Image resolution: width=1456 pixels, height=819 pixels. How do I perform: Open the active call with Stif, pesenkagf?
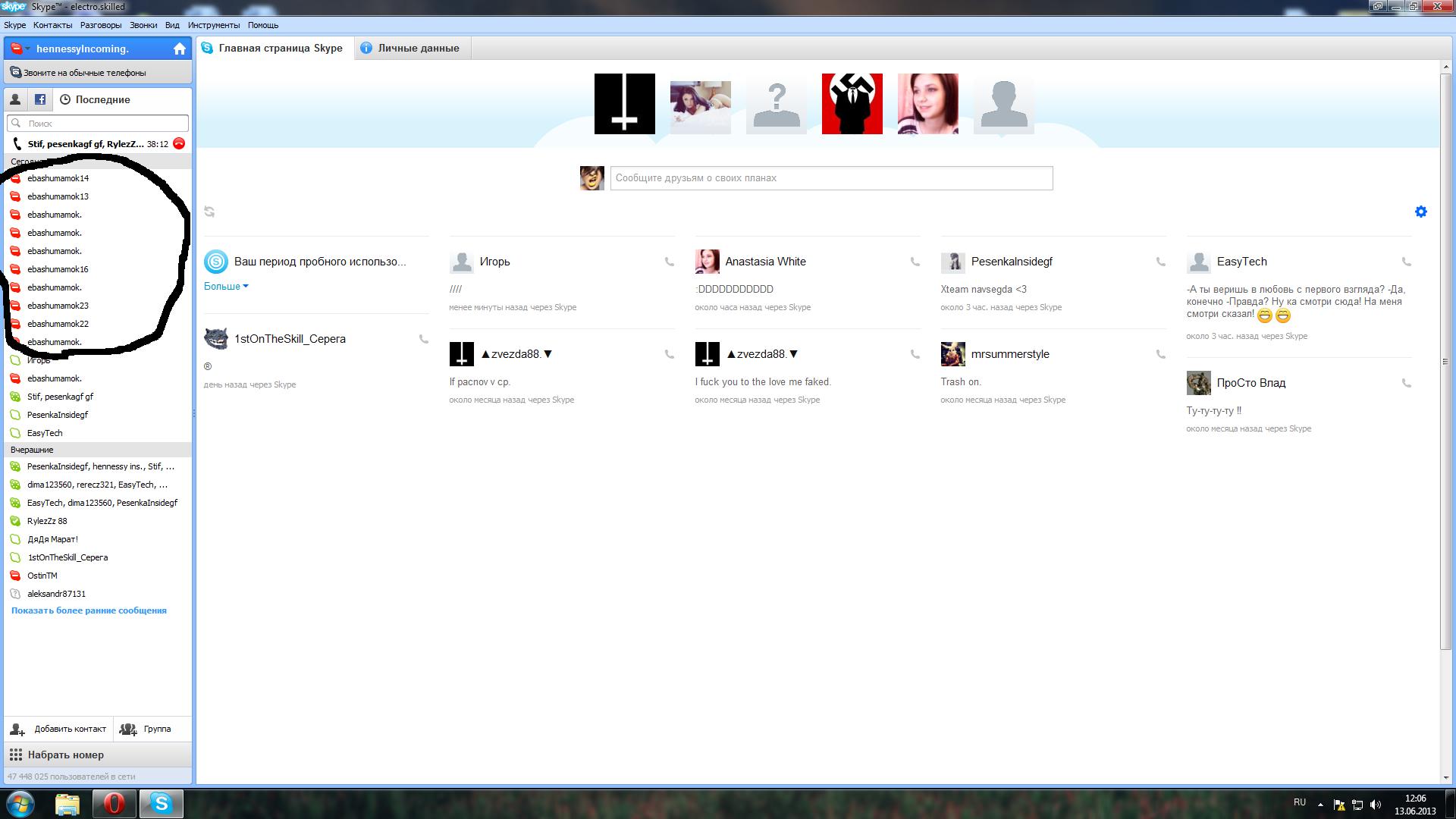[86, 143]
